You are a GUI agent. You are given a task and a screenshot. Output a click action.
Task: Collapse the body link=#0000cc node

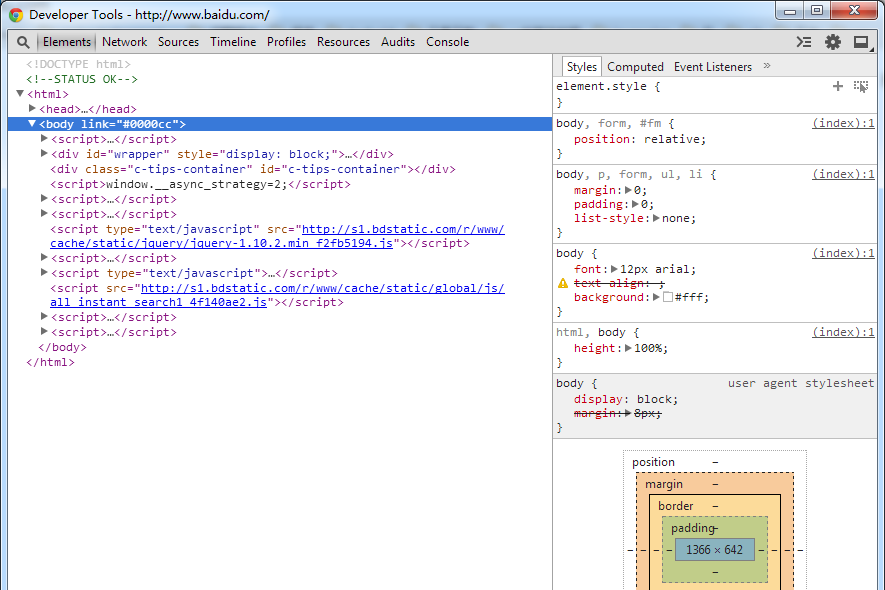click(32, 124)
